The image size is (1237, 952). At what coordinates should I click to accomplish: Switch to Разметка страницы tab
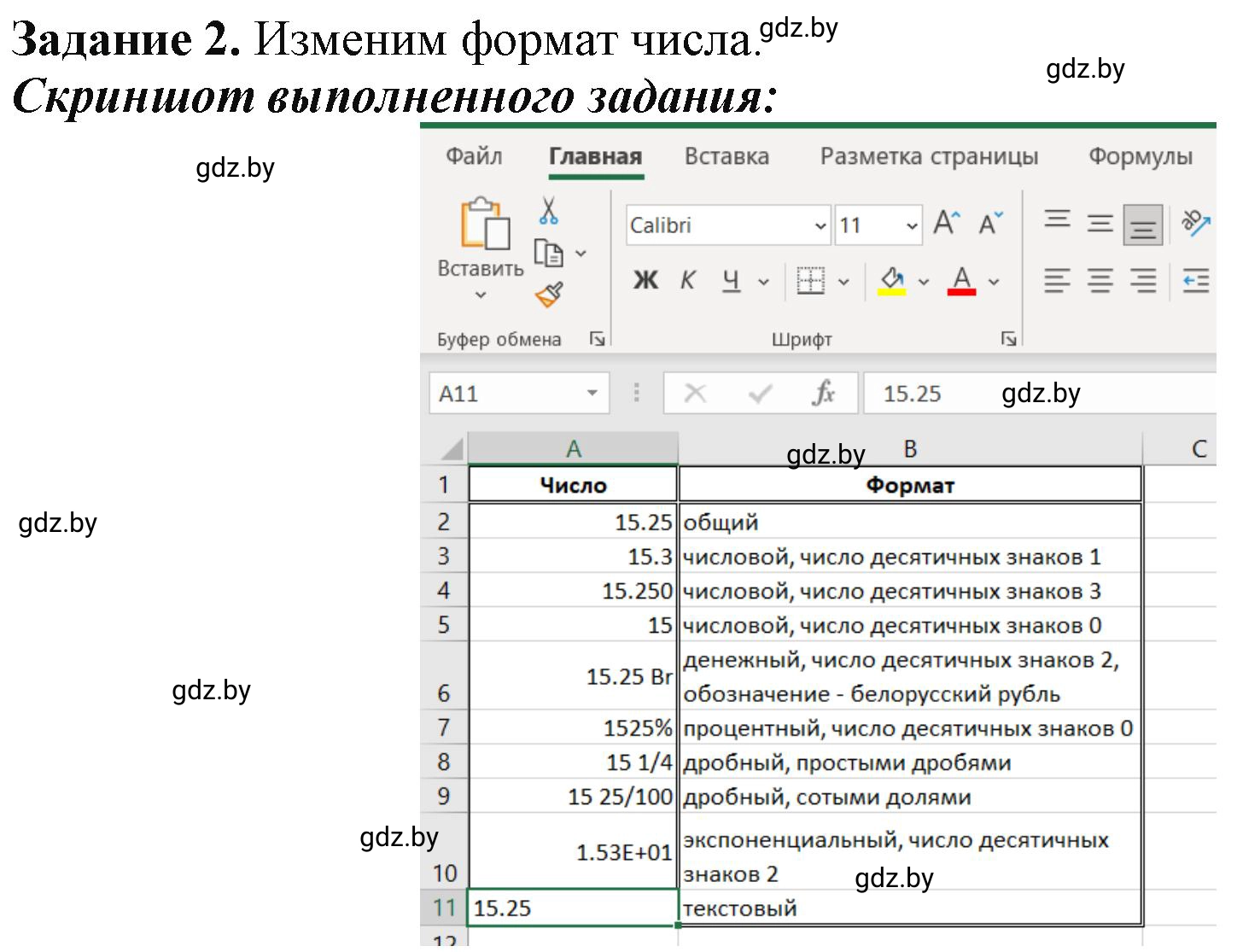click(929, 156)
